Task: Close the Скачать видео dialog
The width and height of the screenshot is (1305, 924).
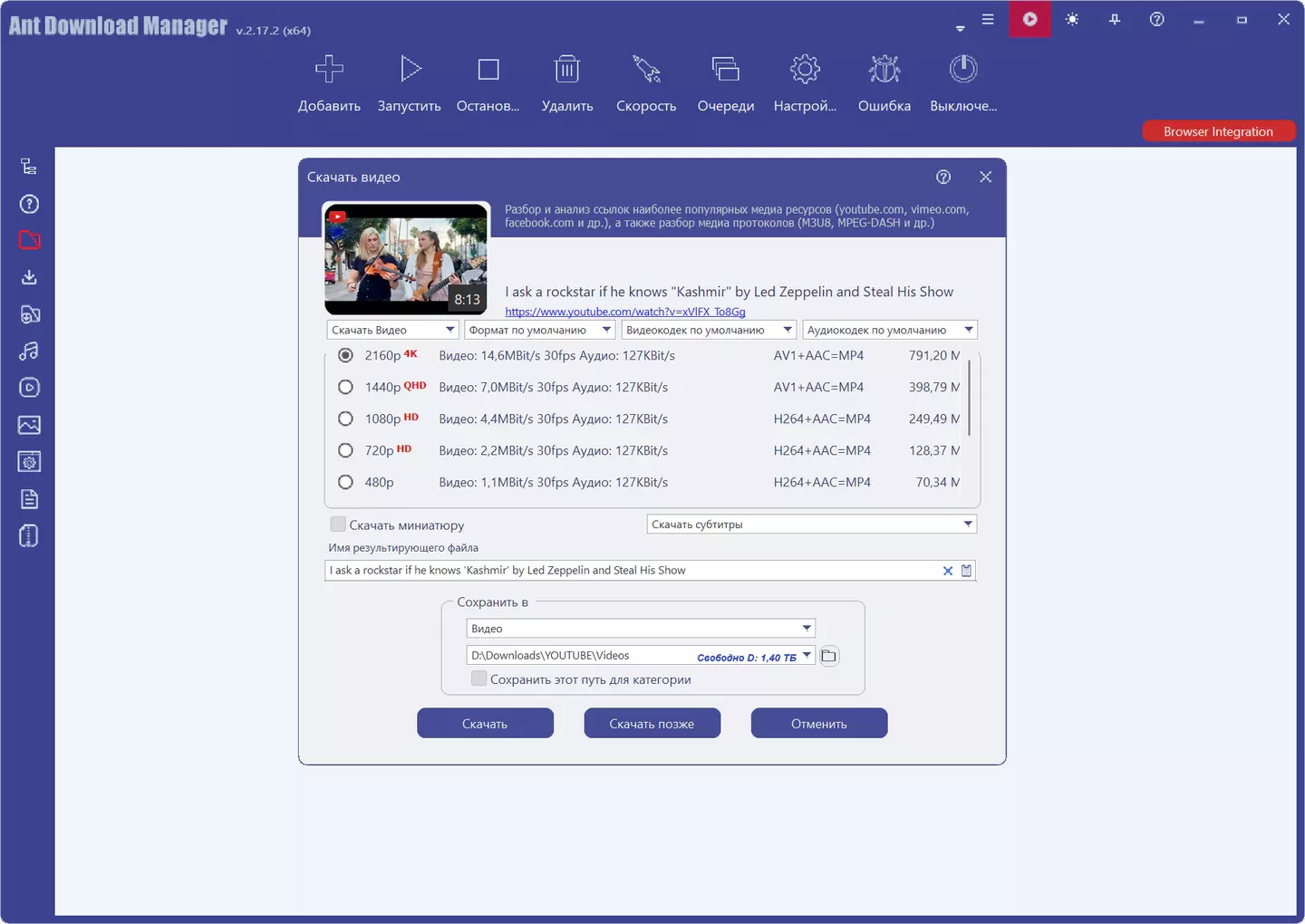Action: coord(986,177)
